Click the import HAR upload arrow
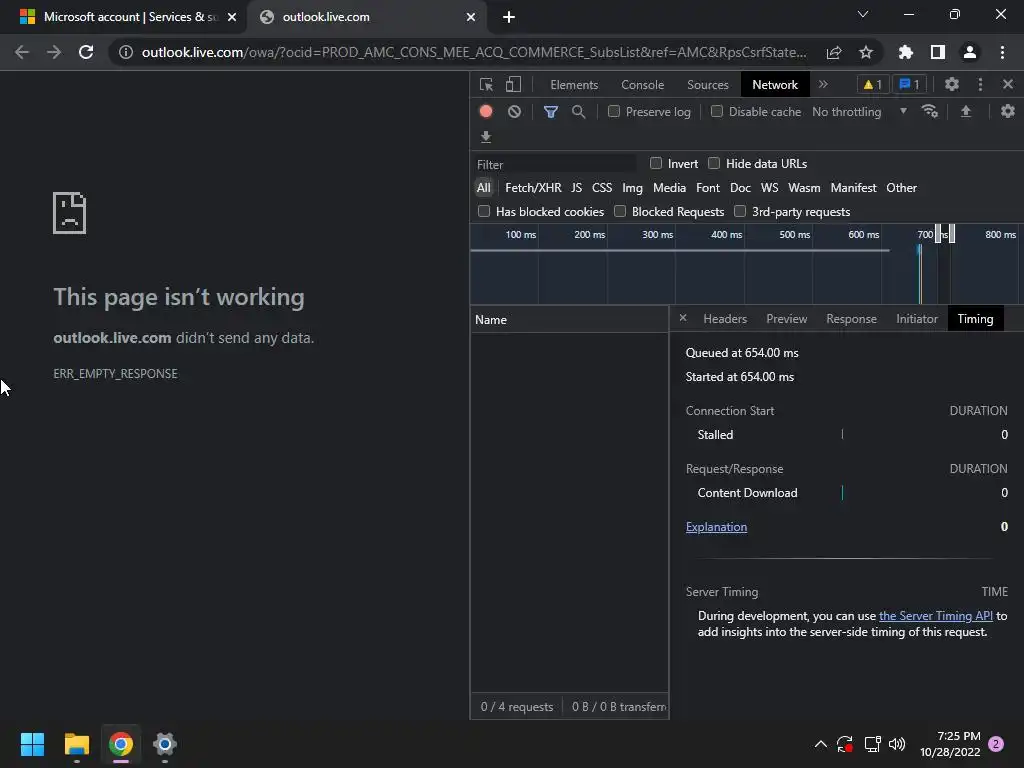1024x768 pixels. click(x=966, y=112)
